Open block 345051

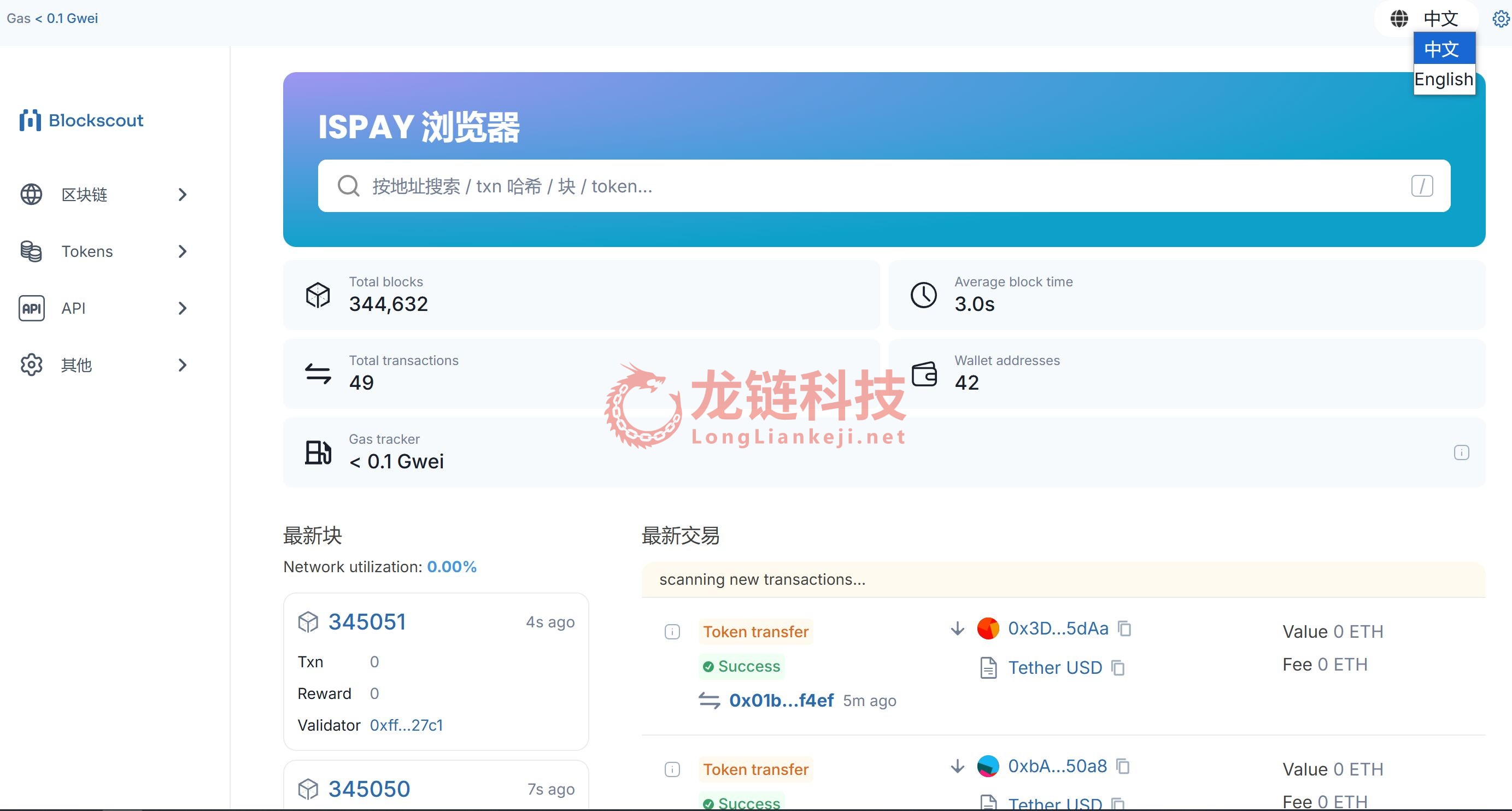(x=367, y=621)
